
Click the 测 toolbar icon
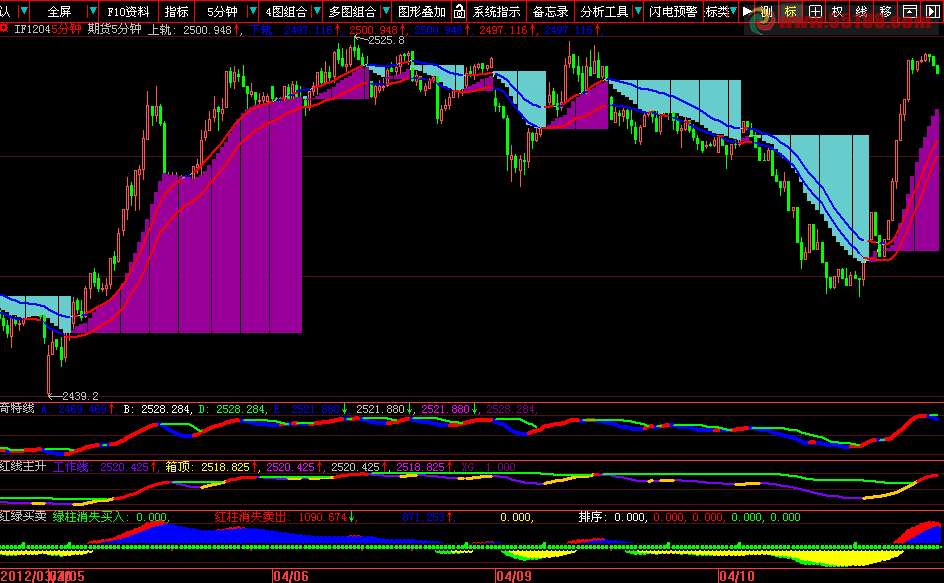[x=766, y=11]
